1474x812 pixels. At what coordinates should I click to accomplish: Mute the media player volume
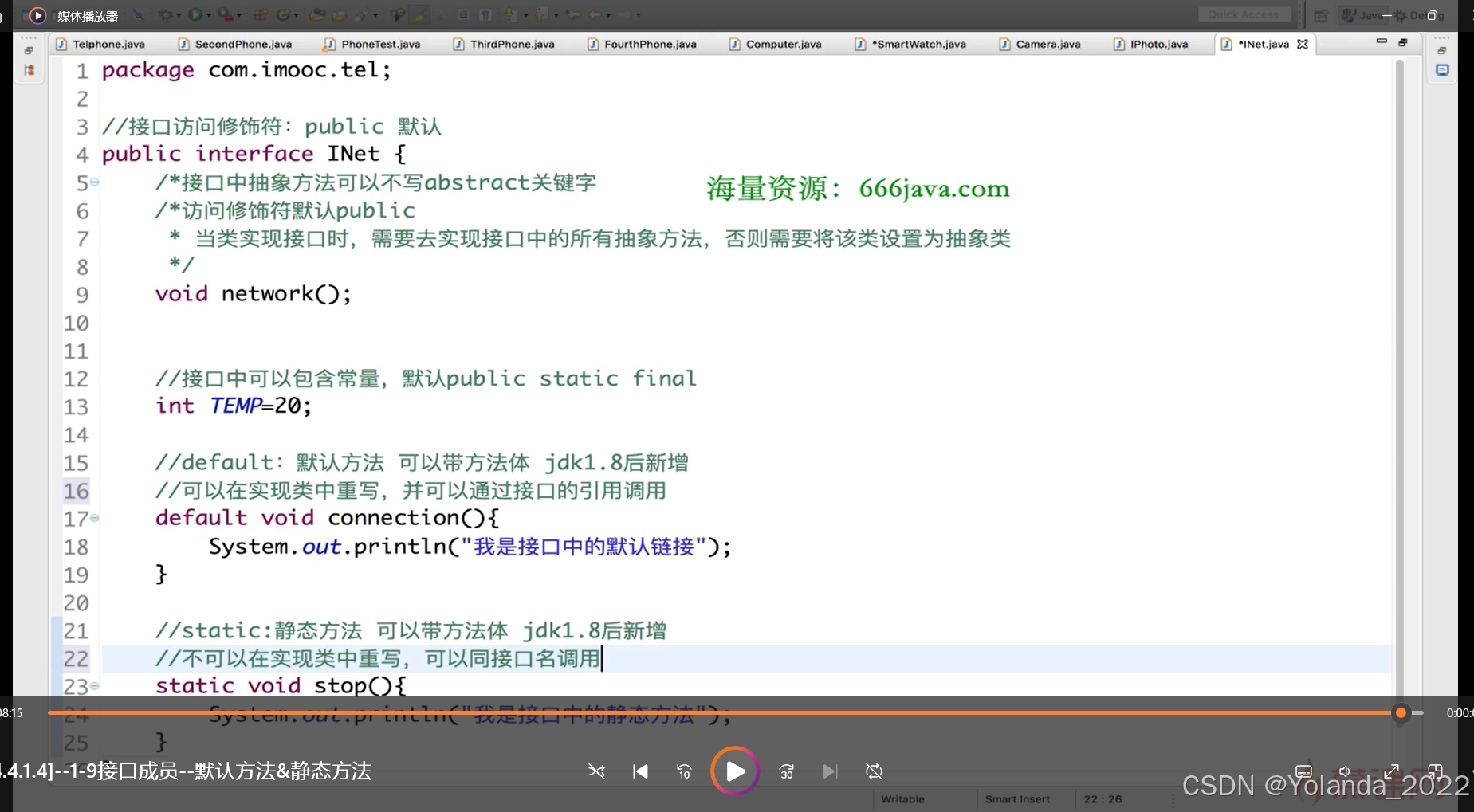(1346, 771)
